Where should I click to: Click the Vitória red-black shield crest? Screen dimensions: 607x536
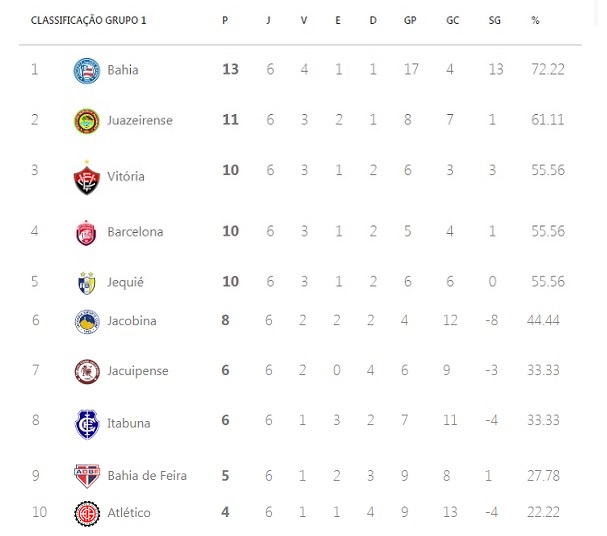(87, 178)
